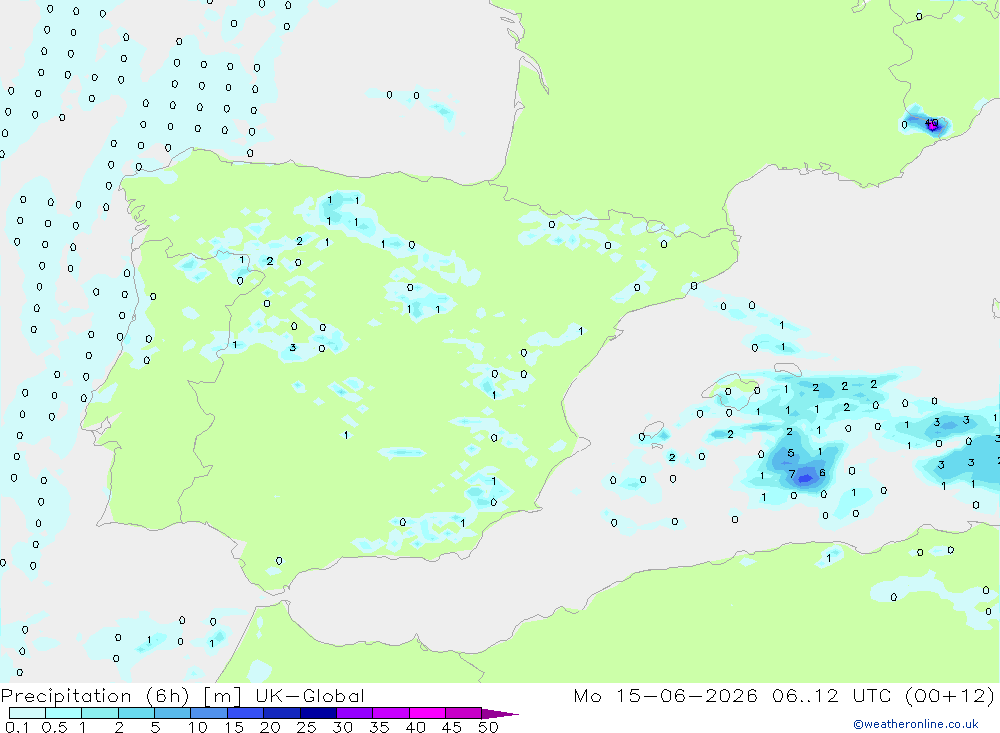Click the '10' legend scale label

pos(198,727)
